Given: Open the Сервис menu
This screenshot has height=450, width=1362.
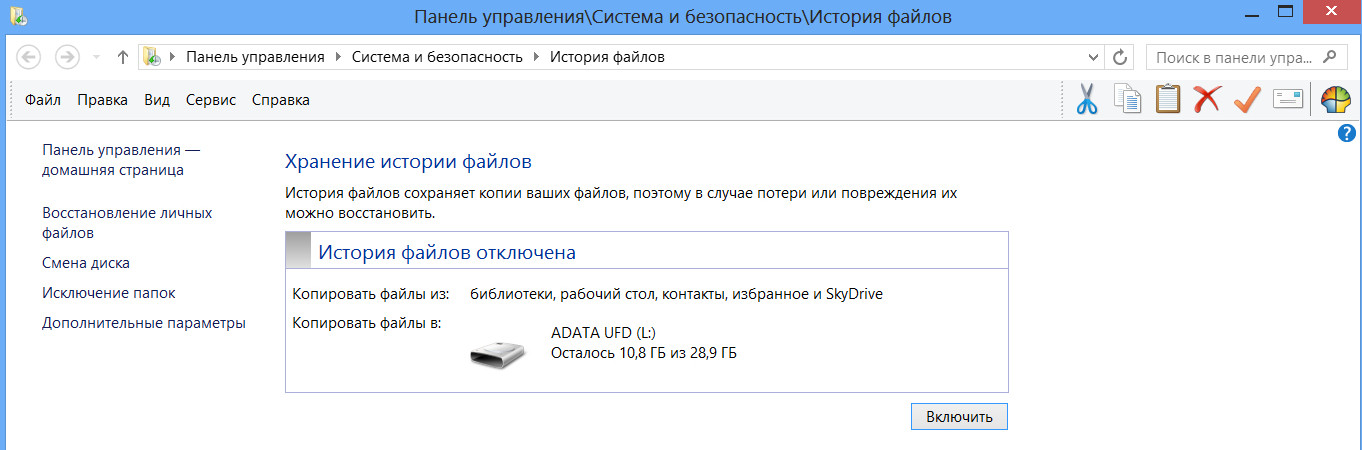Looking at the screenshot, I should tap(210, 100).
